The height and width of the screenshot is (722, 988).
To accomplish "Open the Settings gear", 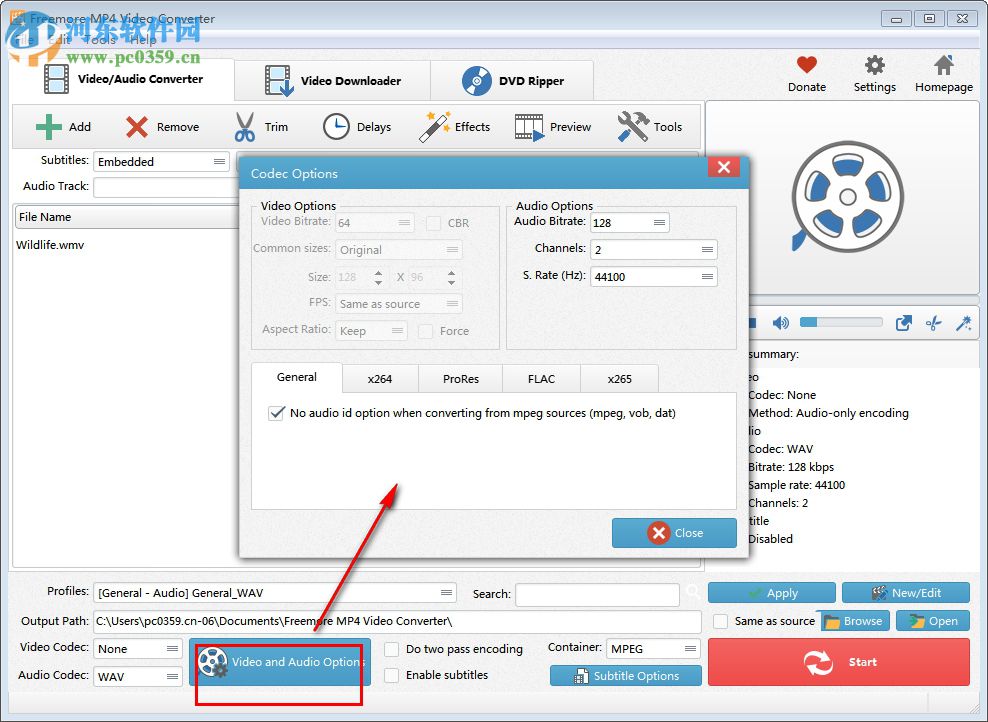I will coord(873,62).
